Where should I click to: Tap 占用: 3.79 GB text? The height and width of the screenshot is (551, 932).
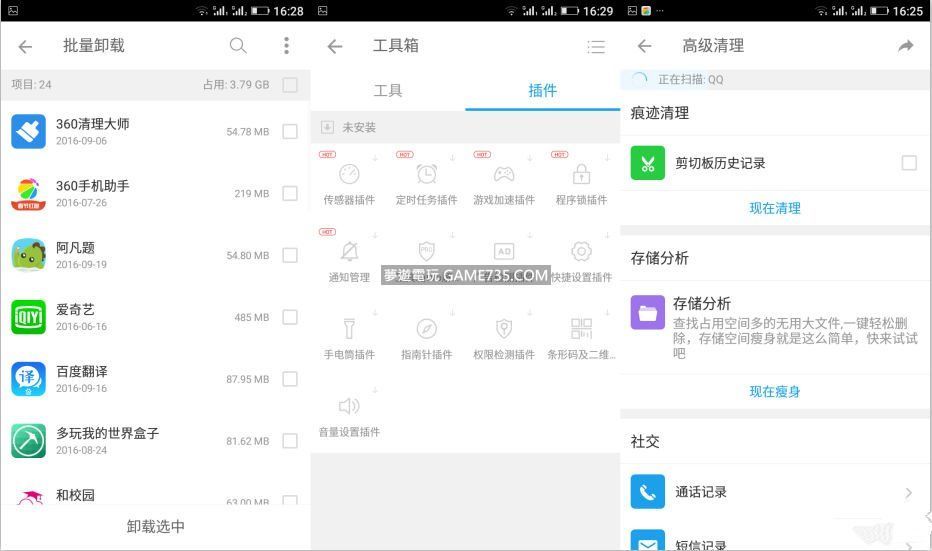coord(236,85)
